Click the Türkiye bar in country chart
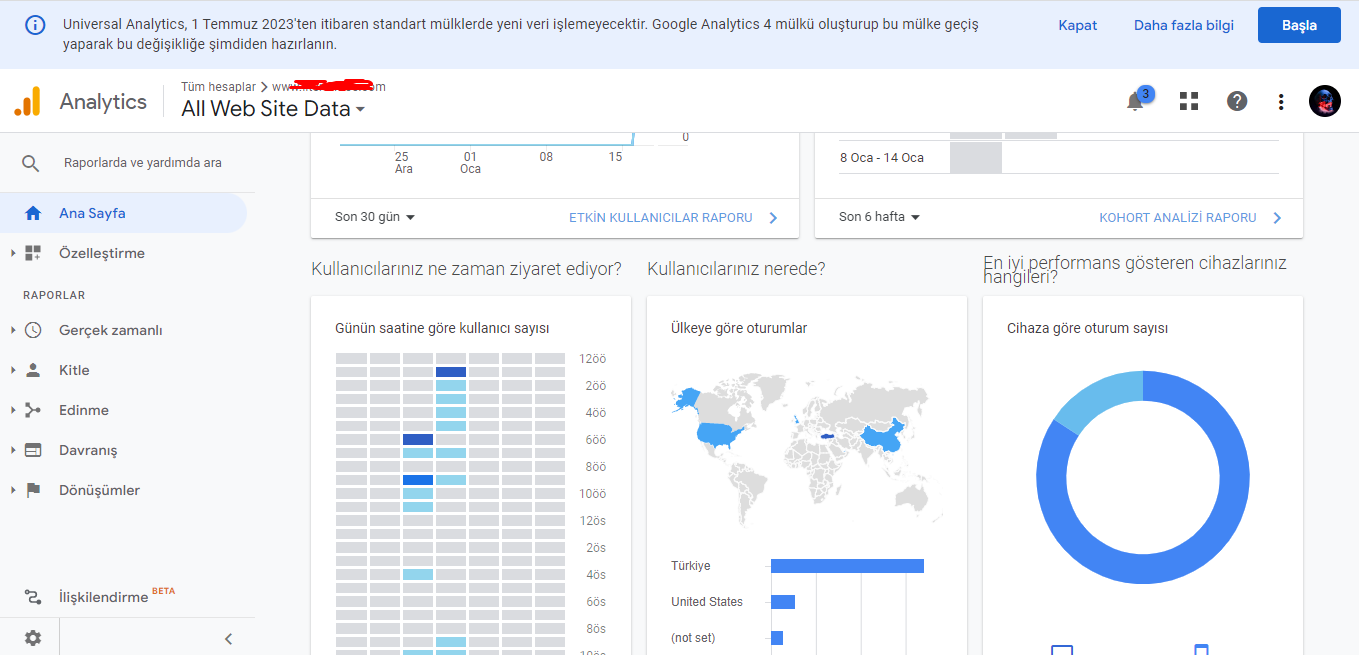This screenshot has width=1359, height=655. tap(847, 566)
